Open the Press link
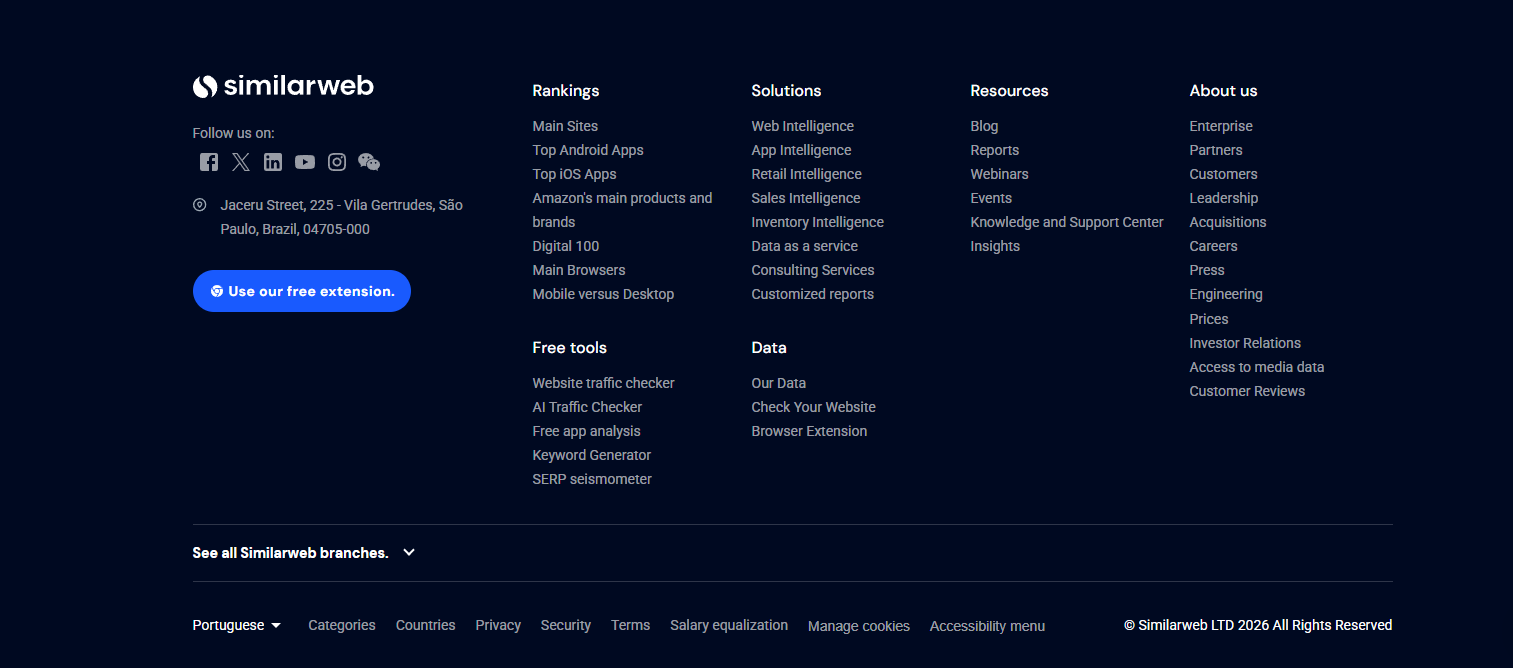 1207,270
